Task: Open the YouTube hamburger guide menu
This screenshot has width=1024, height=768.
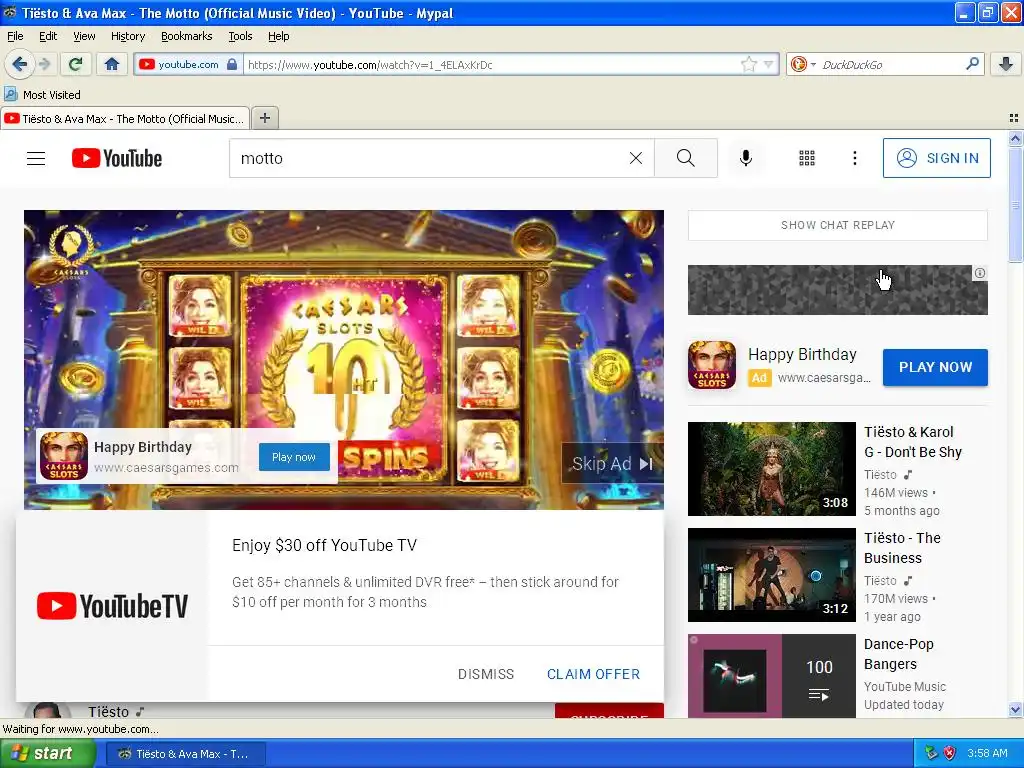Action: coord(36,158)
